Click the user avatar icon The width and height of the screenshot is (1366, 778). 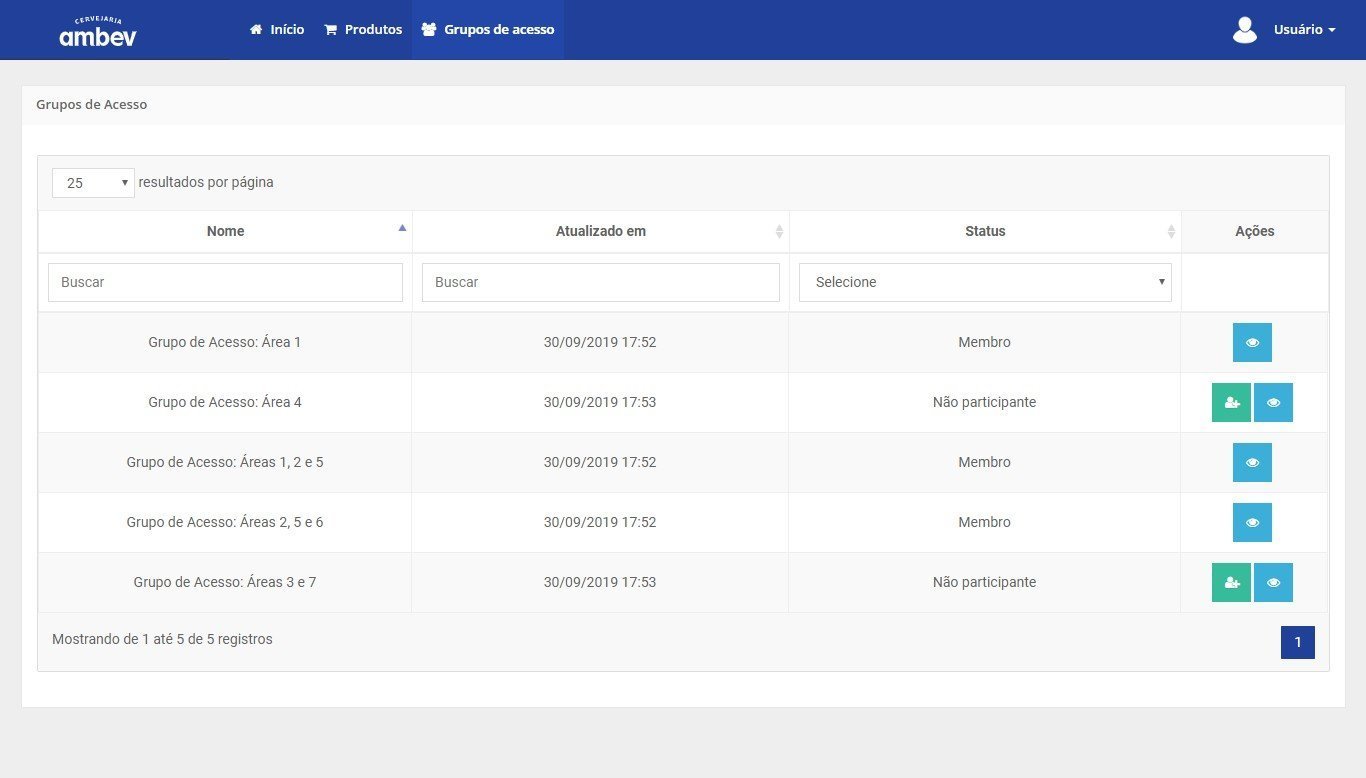pyautogui.click(x=1244, y=30)
